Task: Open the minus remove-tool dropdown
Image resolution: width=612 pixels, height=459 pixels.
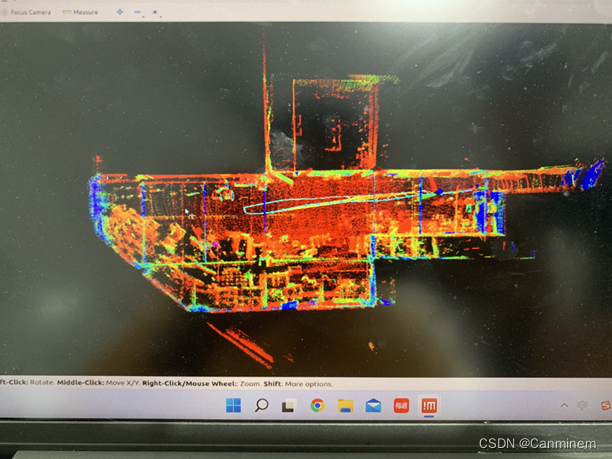Action: [138, 13]
